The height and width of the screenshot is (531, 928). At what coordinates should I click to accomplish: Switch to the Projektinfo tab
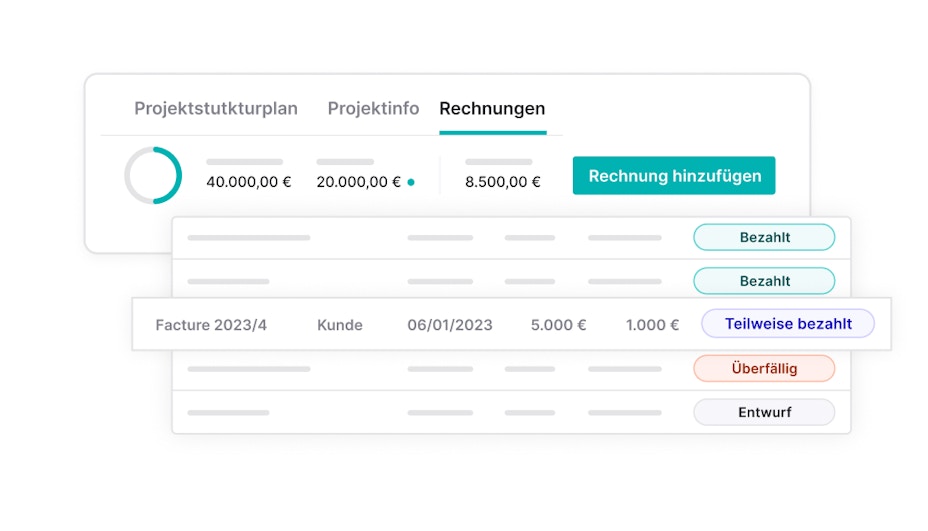point(373,109)
